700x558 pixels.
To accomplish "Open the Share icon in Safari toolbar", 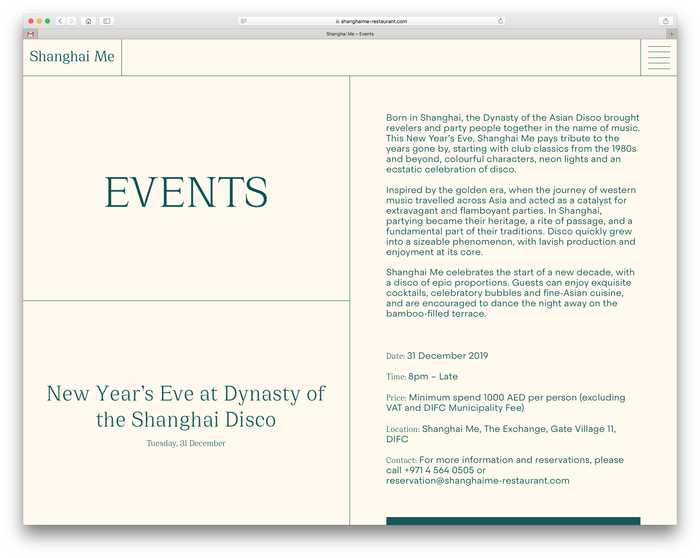I will click(666, 21).
